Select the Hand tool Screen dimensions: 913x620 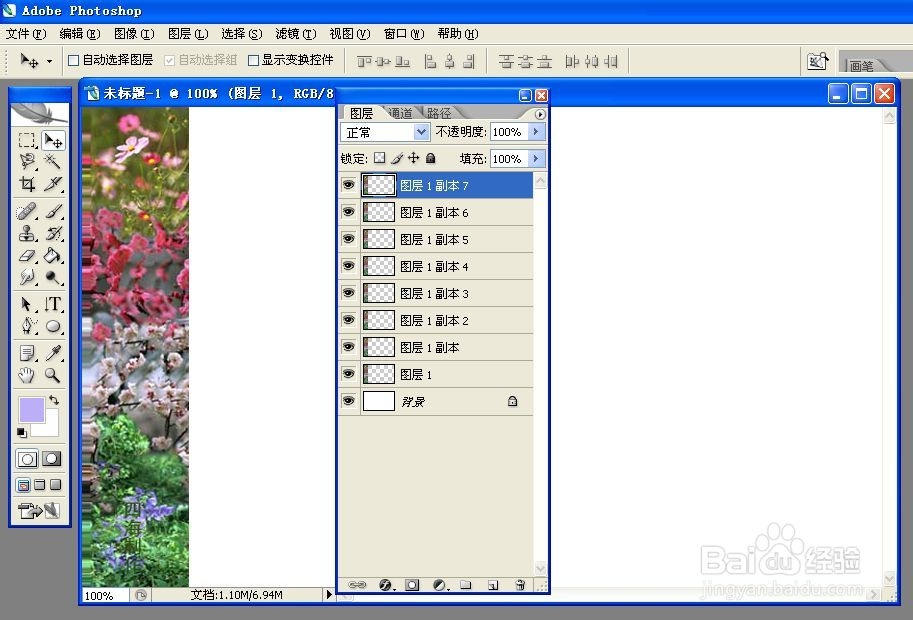(27, 375)
